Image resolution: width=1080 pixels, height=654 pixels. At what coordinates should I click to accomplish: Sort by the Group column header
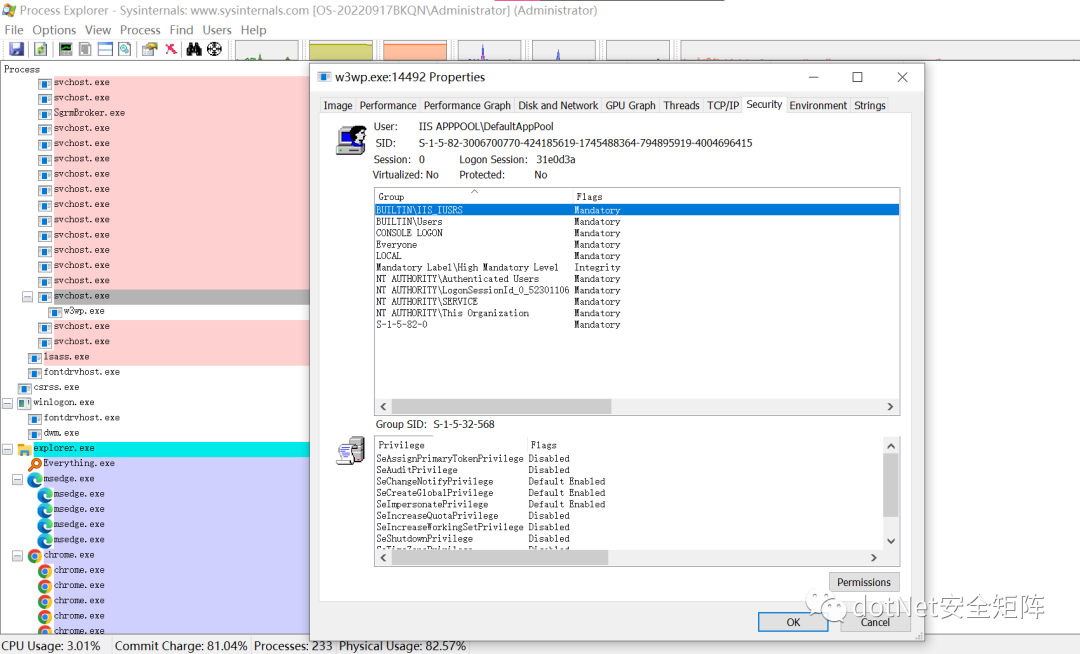474,196
